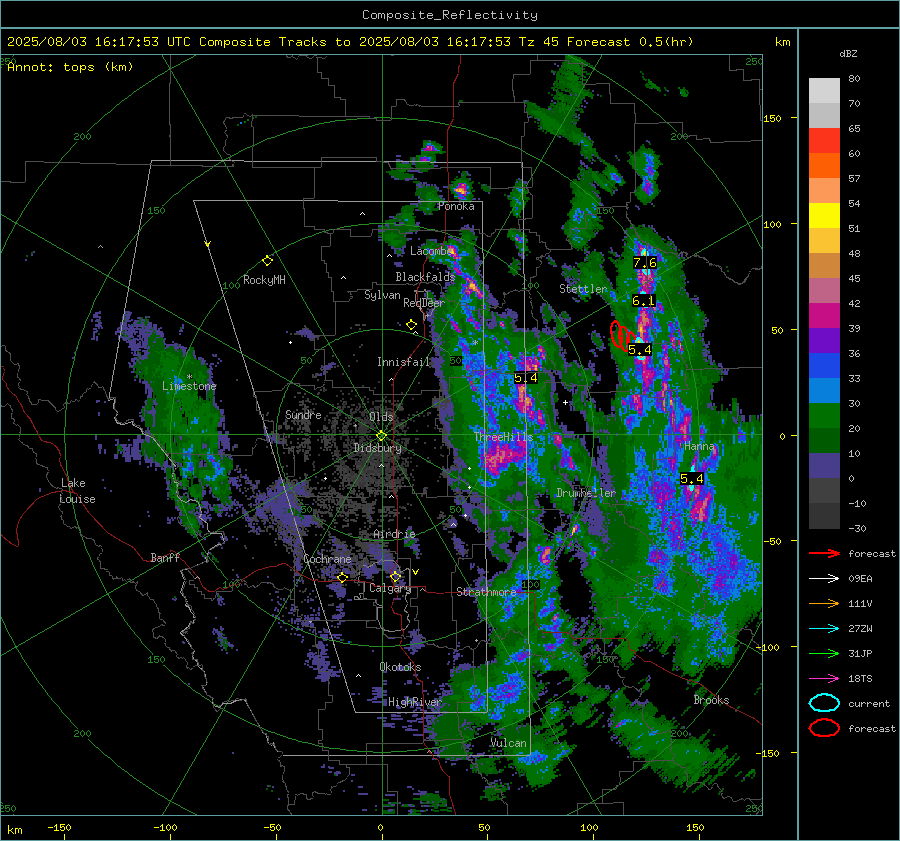Click the Okotoks town label
Viewport: 900px width, 841px height.
(400, 667)
